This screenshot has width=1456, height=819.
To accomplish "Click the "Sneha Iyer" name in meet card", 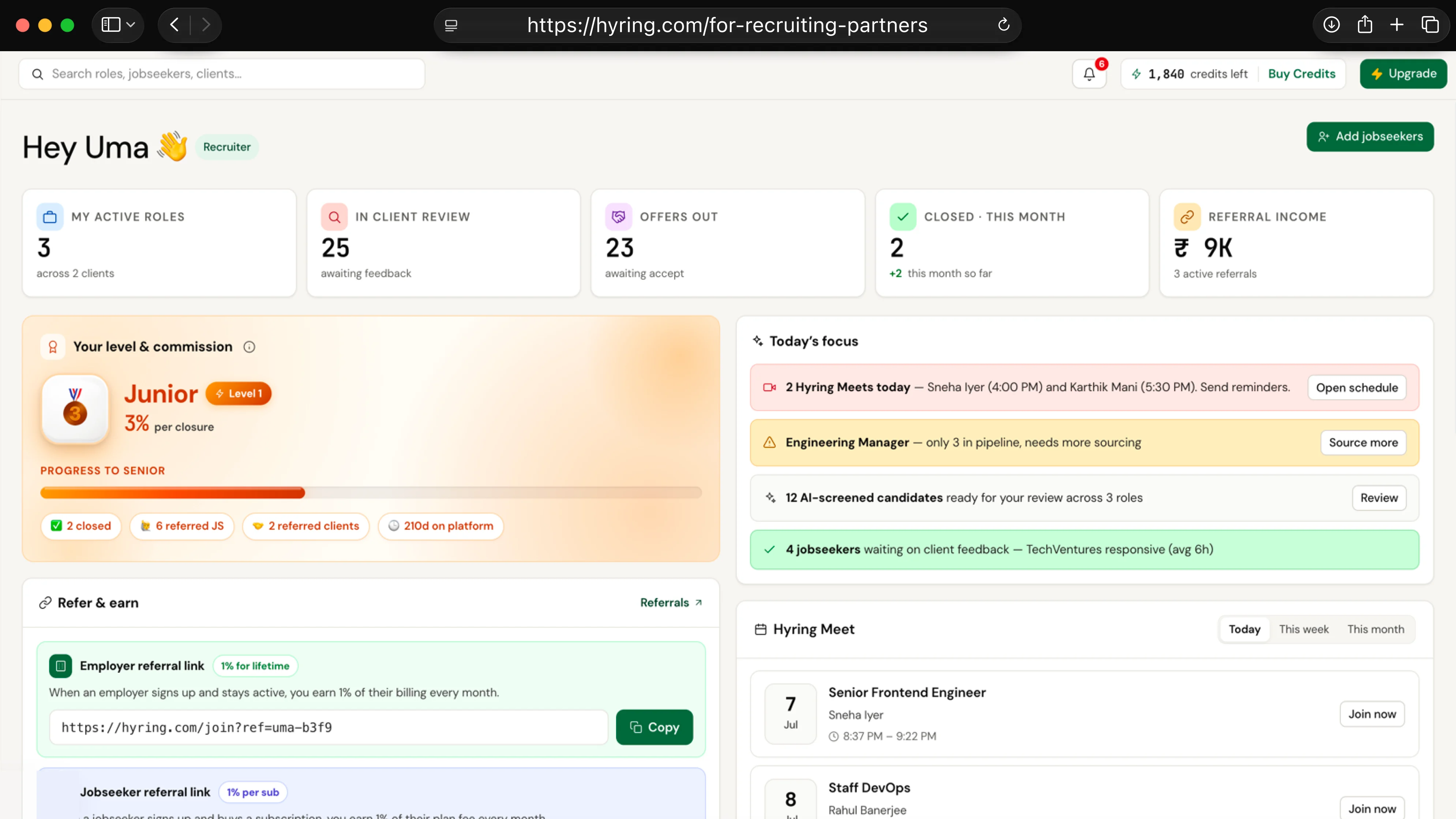I will click(x=856, y=715).
